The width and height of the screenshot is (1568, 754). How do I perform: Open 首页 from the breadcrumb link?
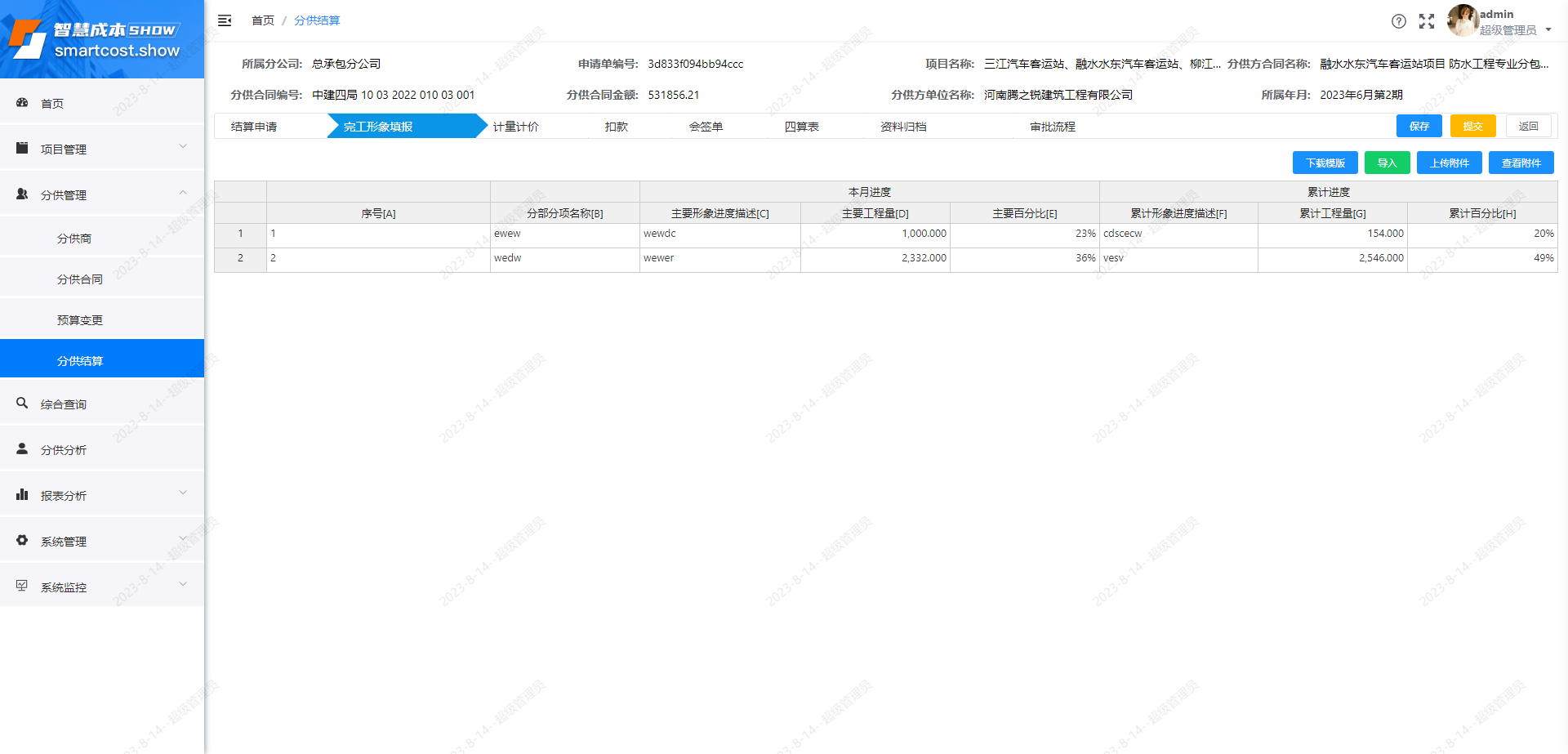263,20
